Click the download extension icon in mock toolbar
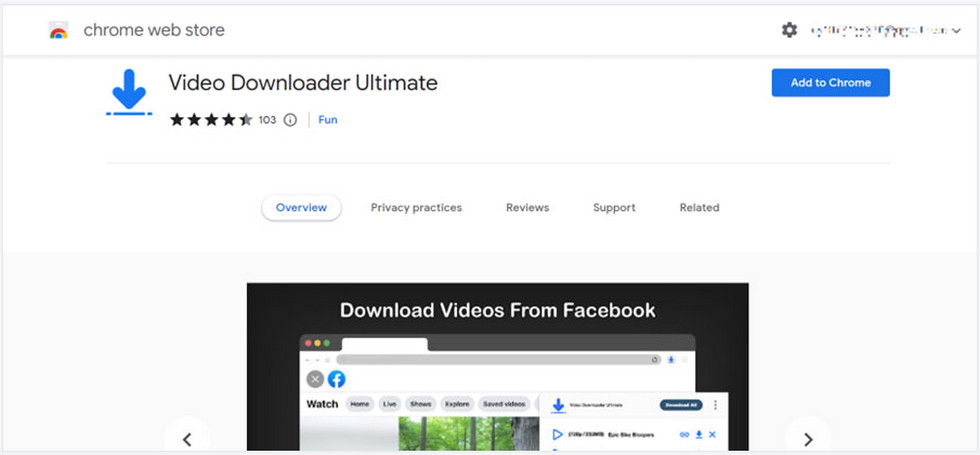Image resolution: width=980 pixels, height=455 pixels. pyautogui.click(x=671, y=359)
